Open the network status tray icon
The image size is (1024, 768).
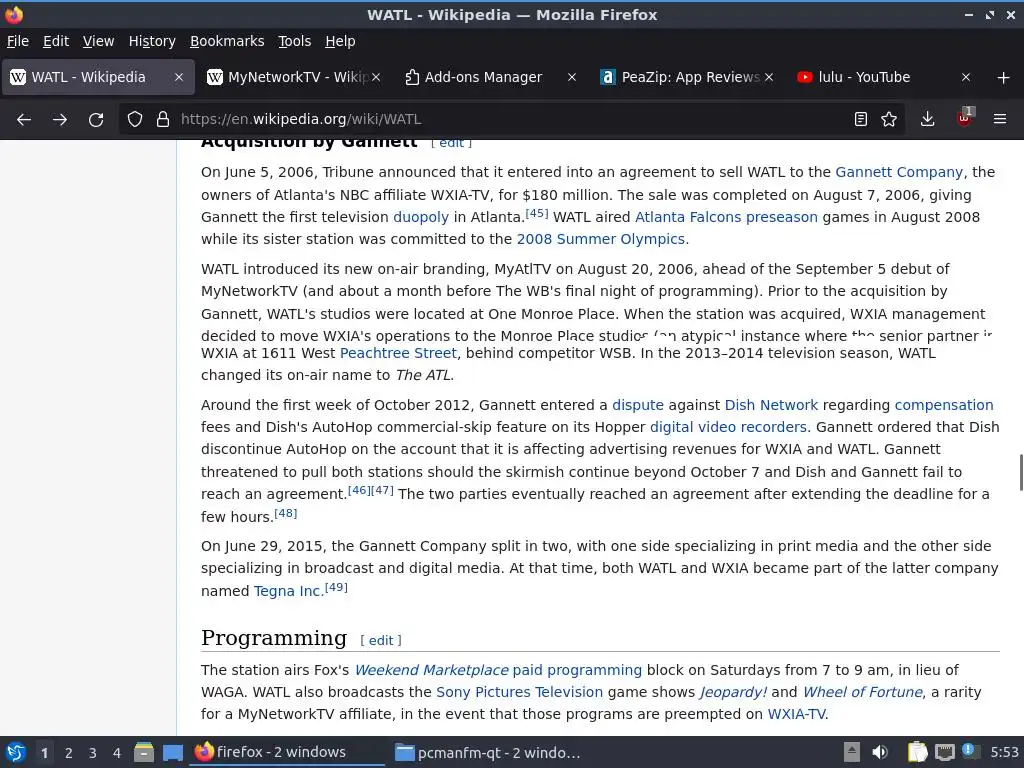pos(945,752)
